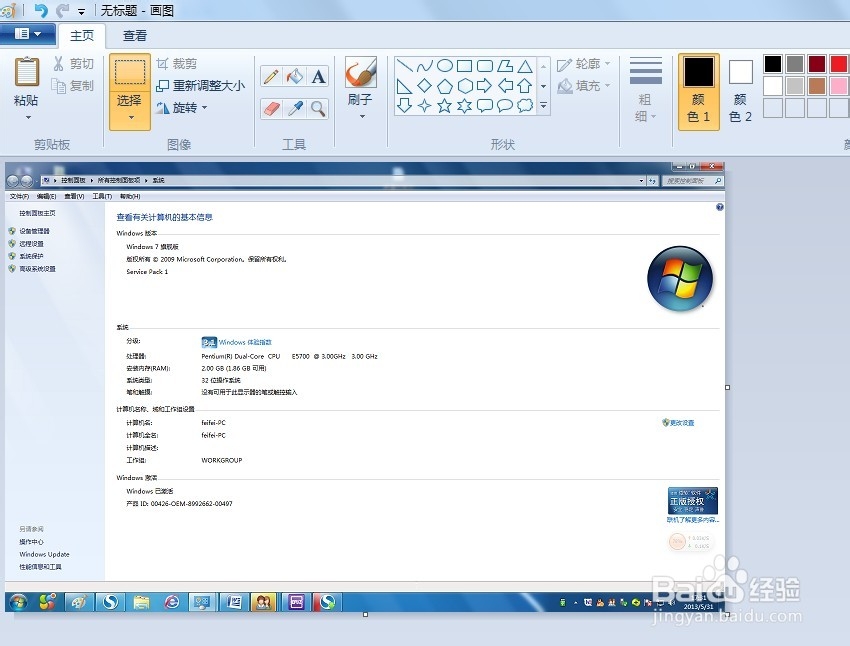
Task: Pick the bright red palette swatch
Action: pyautogui.click(x=838, y=64)
